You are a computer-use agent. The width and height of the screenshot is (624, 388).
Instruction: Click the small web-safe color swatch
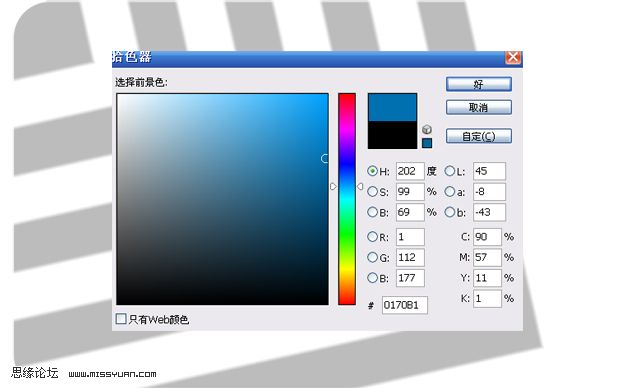(427, 143)
